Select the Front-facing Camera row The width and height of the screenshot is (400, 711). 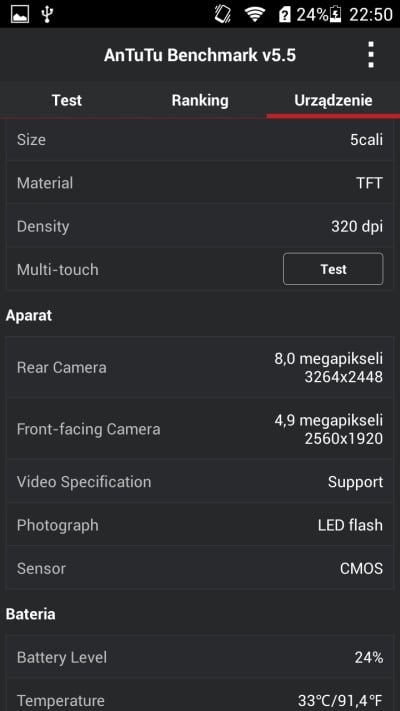(200, 429)
